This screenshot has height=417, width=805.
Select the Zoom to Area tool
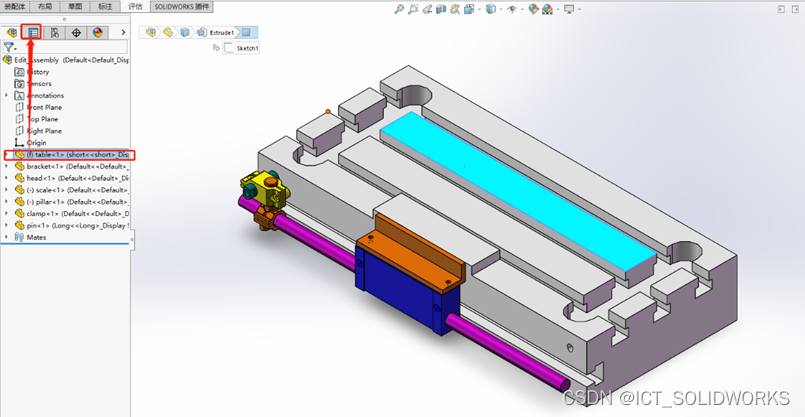tap(413, 9)
